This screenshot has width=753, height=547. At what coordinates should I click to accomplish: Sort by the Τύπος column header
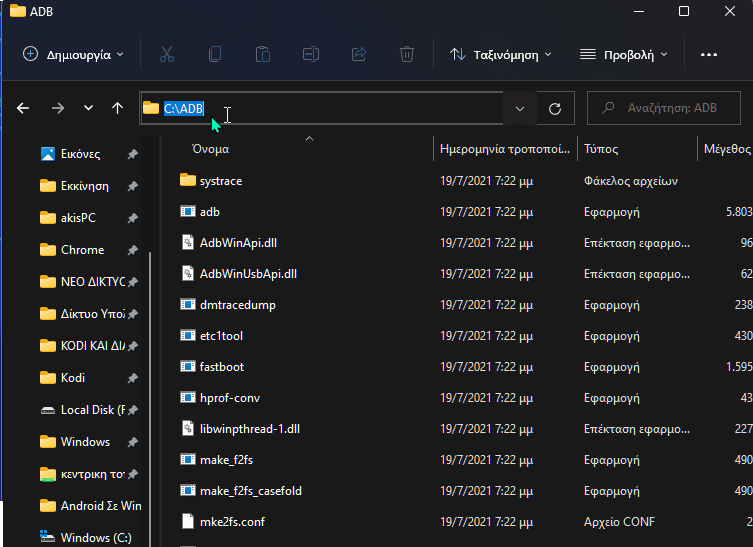[x=601, y=149]
